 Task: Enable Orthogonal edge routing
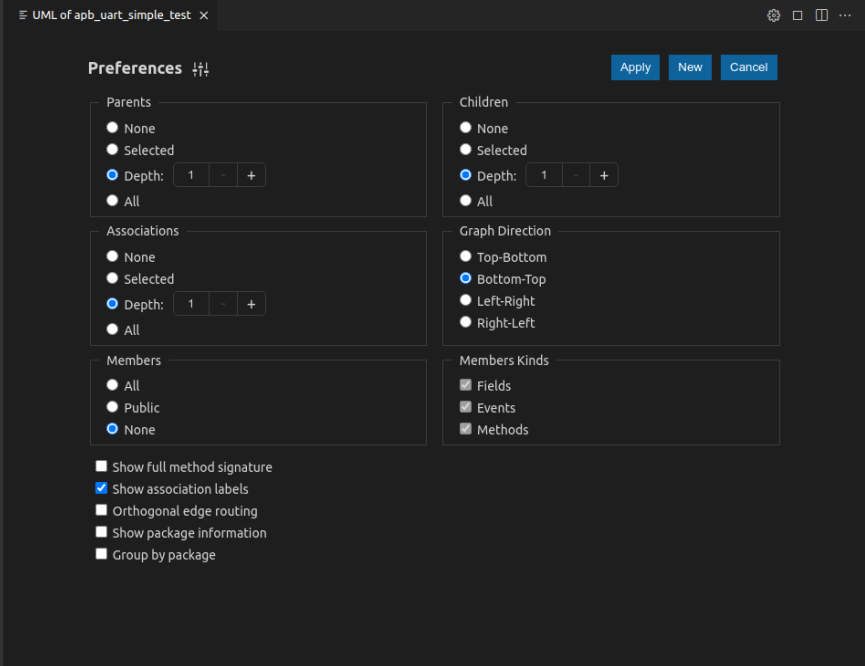pos(101,510)
